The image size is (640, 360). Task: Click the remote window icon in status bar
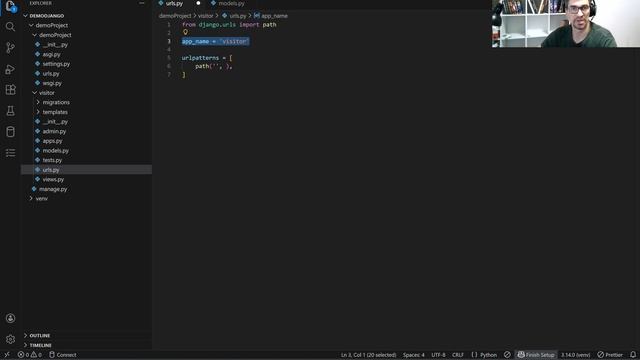[7, 355]
